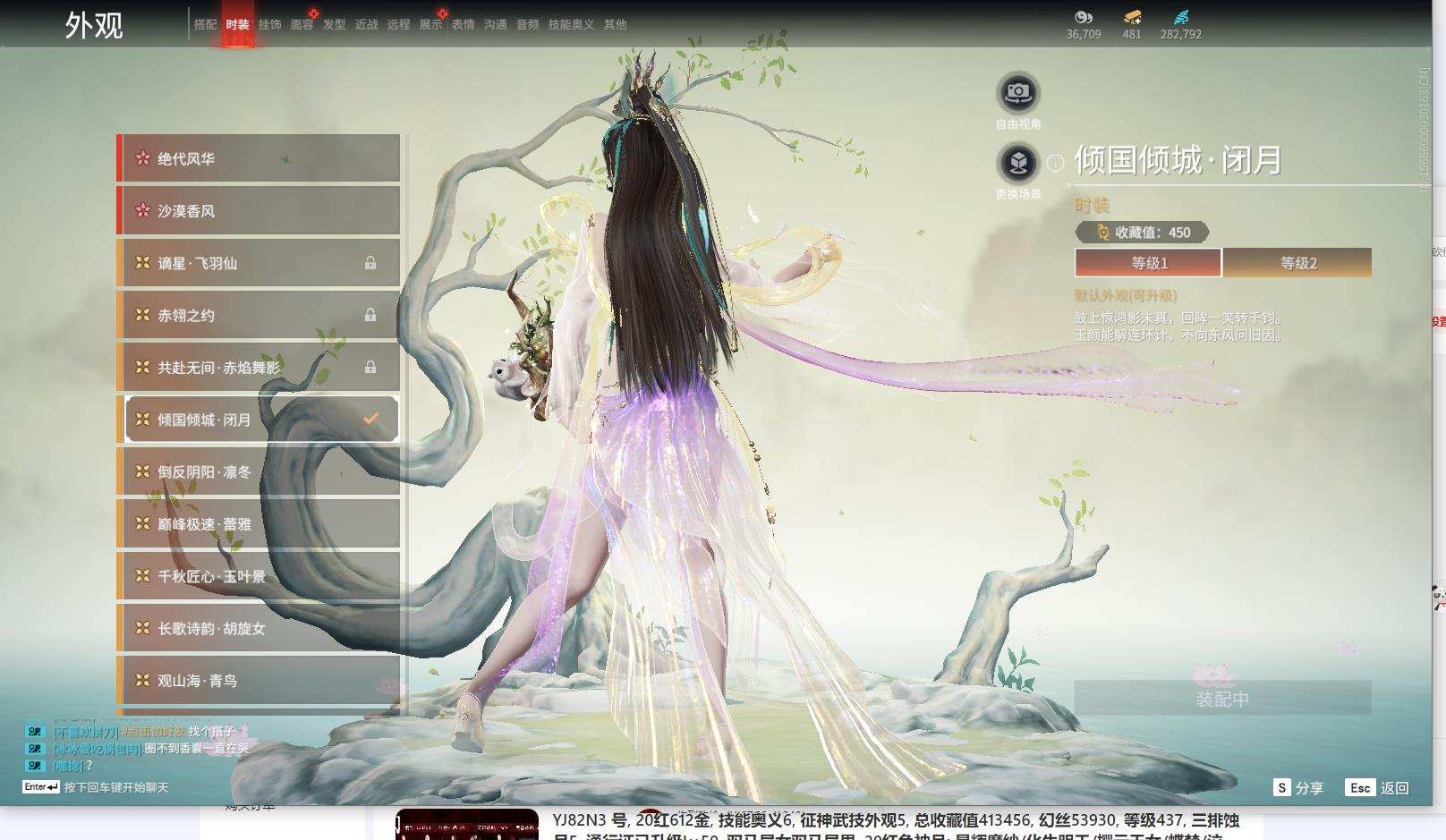Click the chat channel icon beside 找个搭子
This screenshot has width=1446, height=840.
[34, 732]
